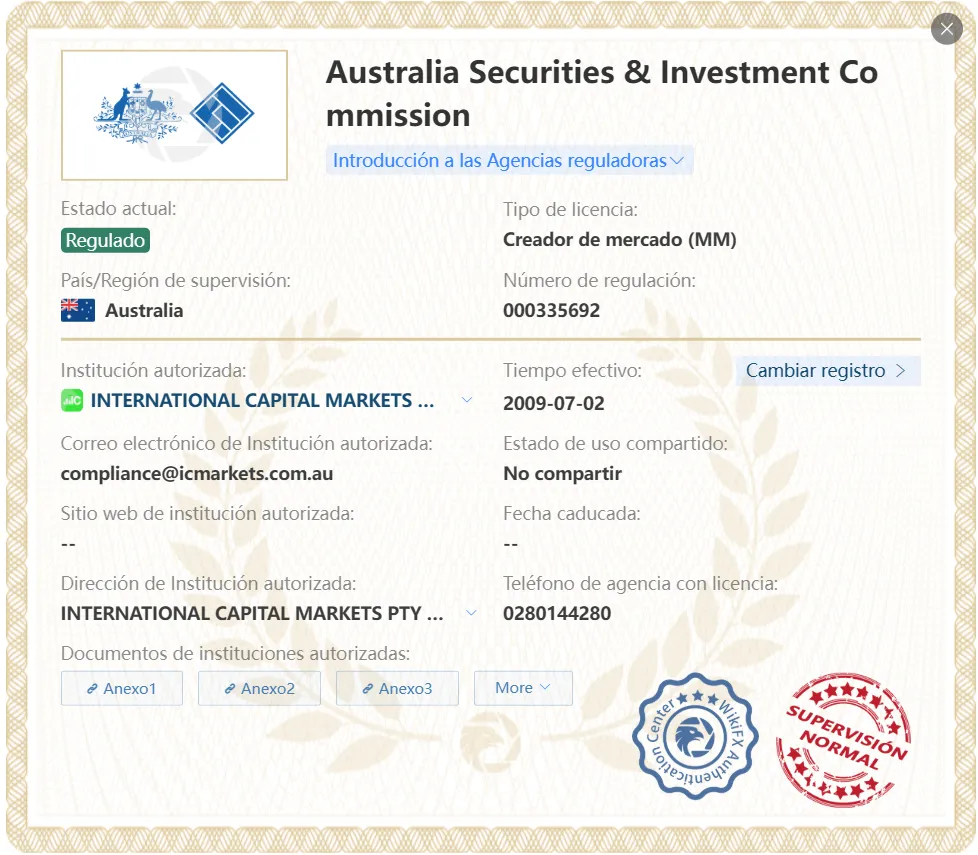Open the Anexo2 document link
This screenshot has height=855, width=978.
(259, 688)
